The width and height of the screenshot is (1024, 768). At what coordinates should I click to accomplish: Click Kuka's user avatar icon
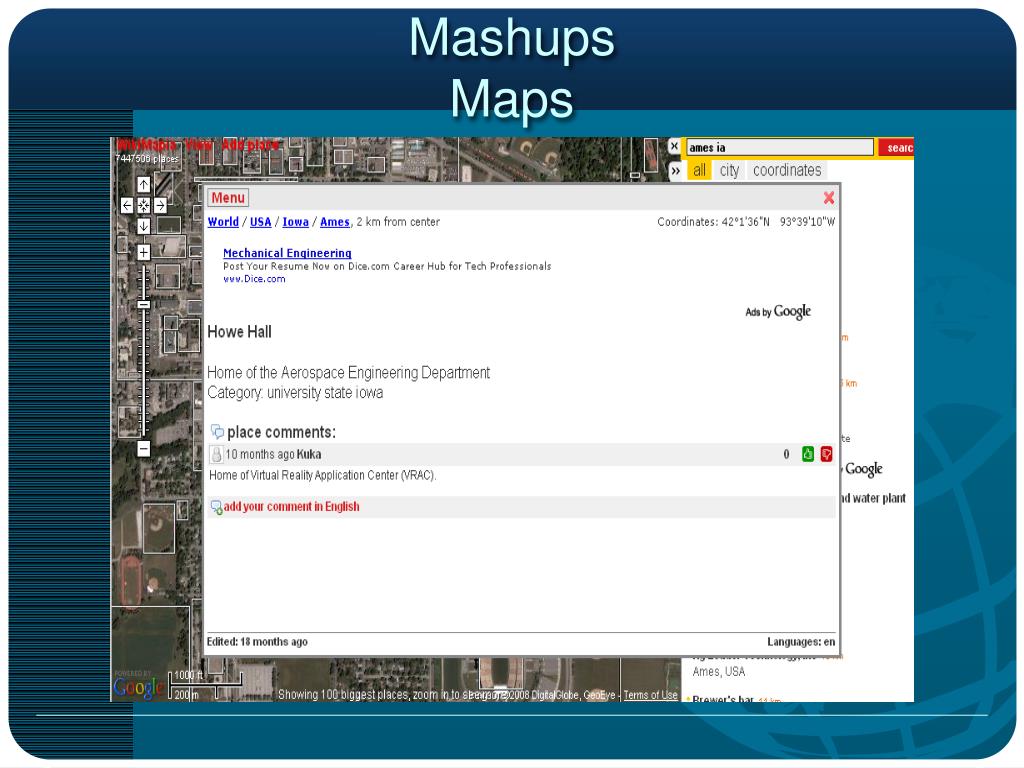coord(216,454)
